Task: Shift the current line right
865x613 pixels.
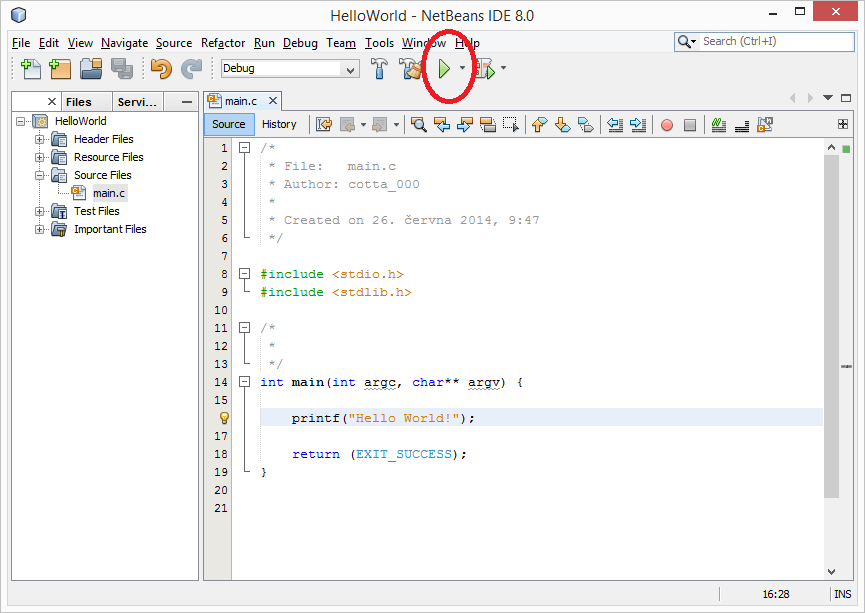Action: pyautogui.click(x=638, y=124)
